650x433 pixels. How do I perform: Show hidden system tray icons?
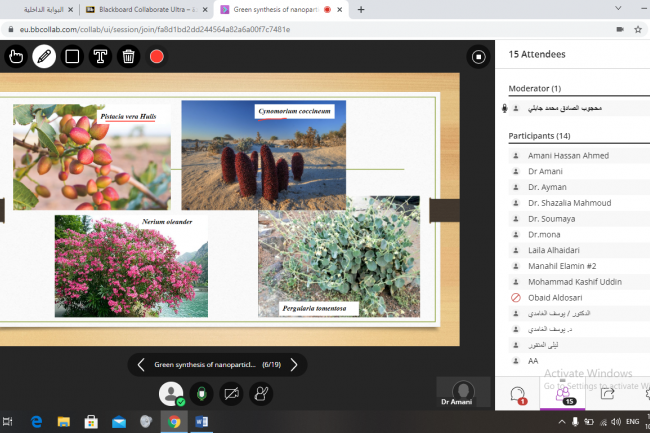pyautogui.click(x=562, y=422)
